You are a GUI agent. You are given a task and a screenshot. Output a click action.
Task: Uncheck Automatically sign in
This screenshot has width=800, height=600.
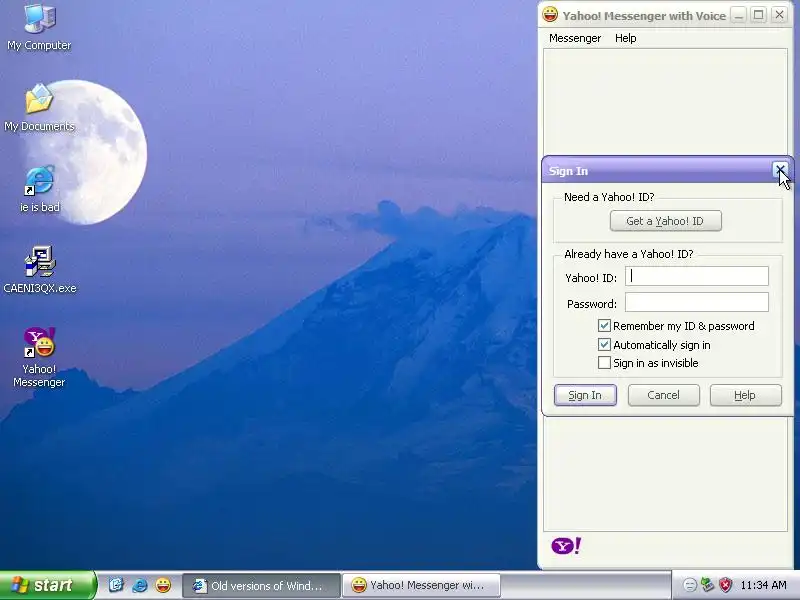pyautogui.click(x=604, y=344)
